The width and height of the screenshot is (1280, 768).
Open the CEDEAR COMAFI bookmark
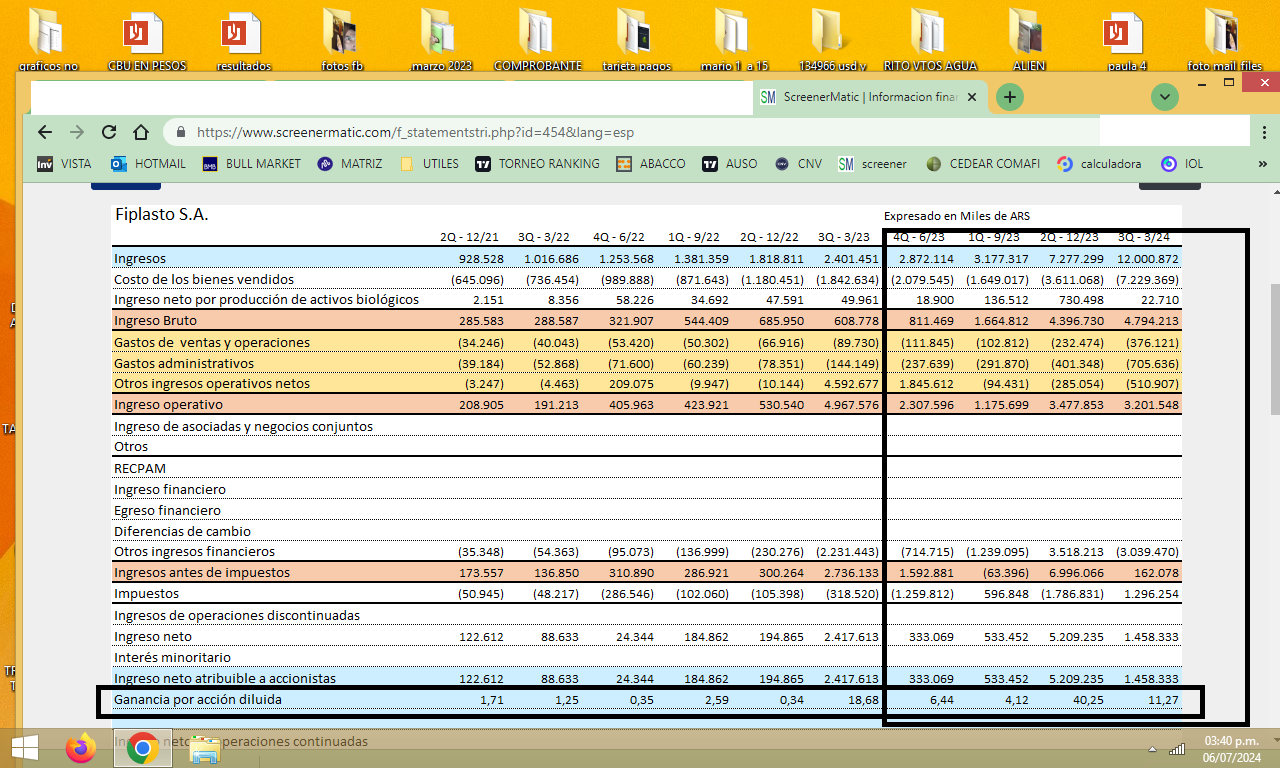(x=983, y=164)
